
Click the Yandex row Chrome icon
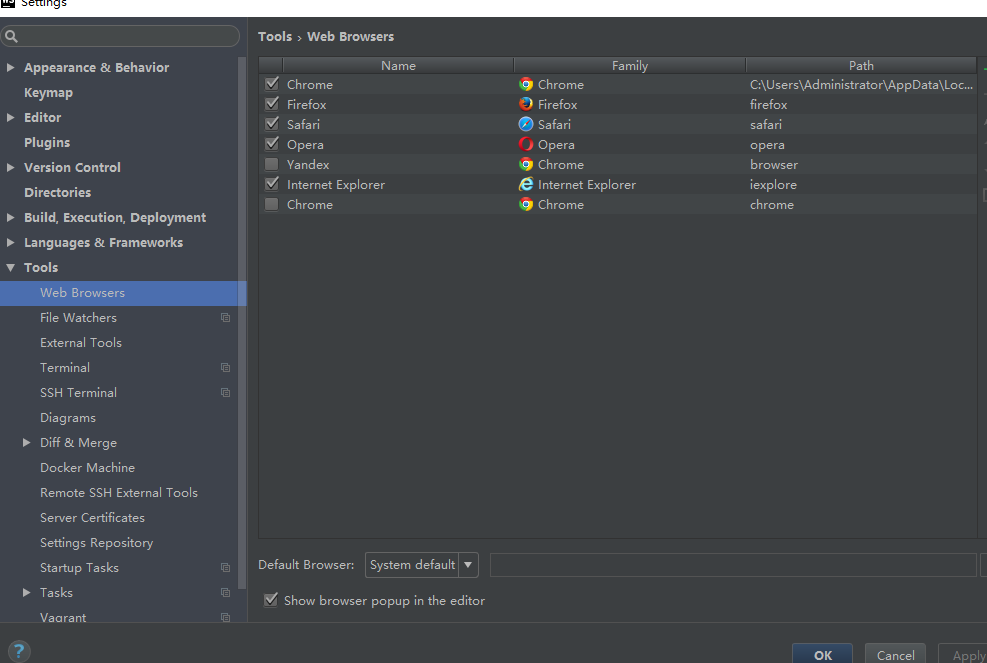point(526,164)
